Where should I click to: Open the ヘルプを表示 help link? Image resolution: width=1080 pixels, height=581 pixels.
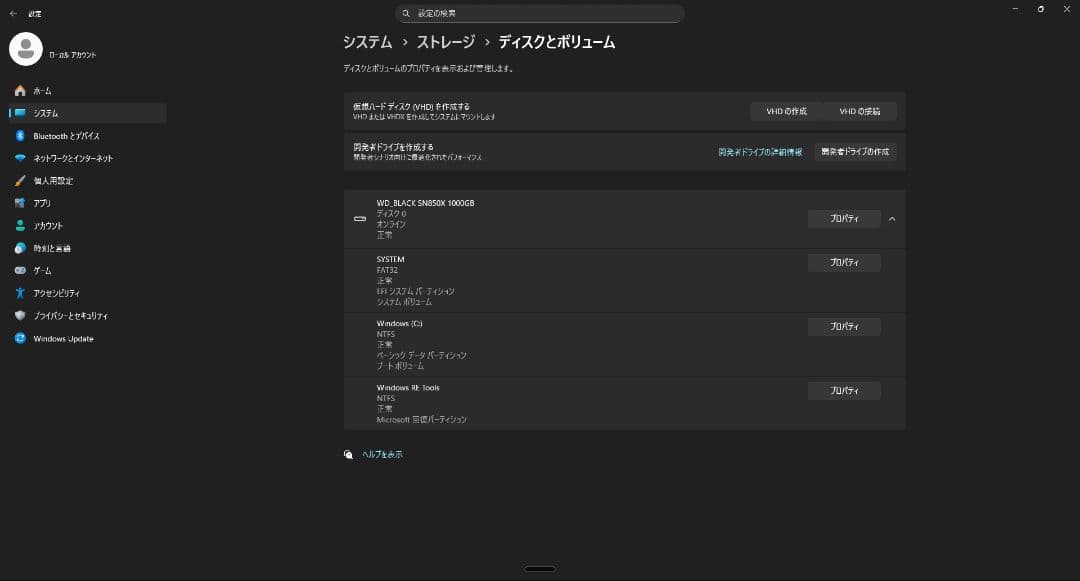pyautogui.click(x=382, y=454)
